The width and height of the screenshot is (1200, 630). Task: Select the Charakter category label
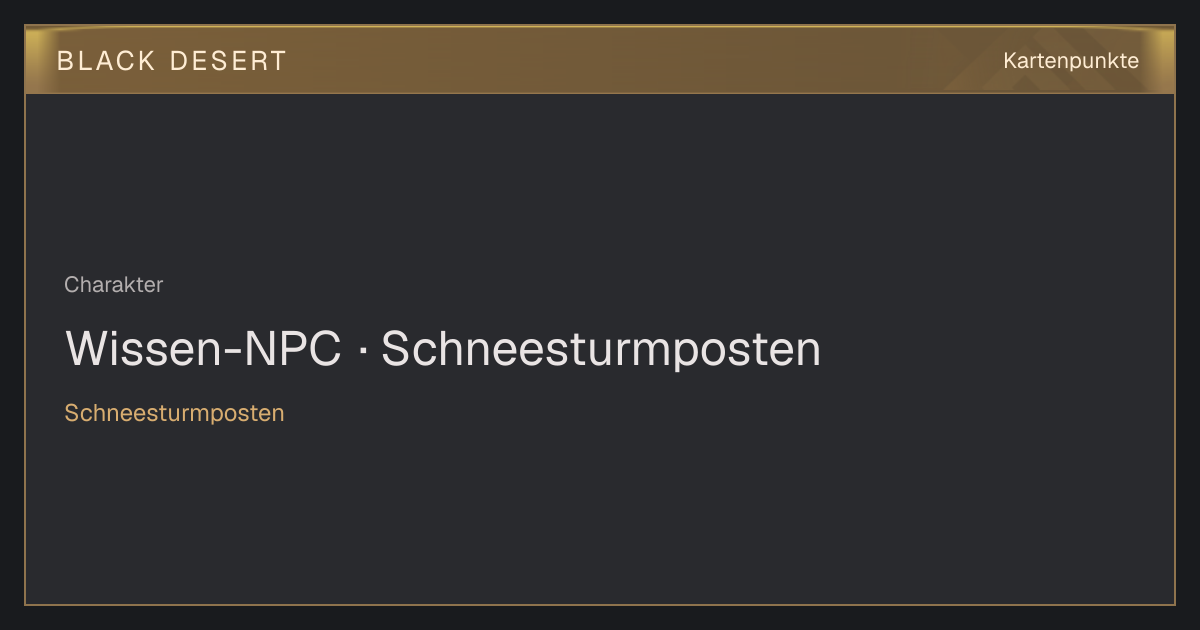click(x=114, y=285)
